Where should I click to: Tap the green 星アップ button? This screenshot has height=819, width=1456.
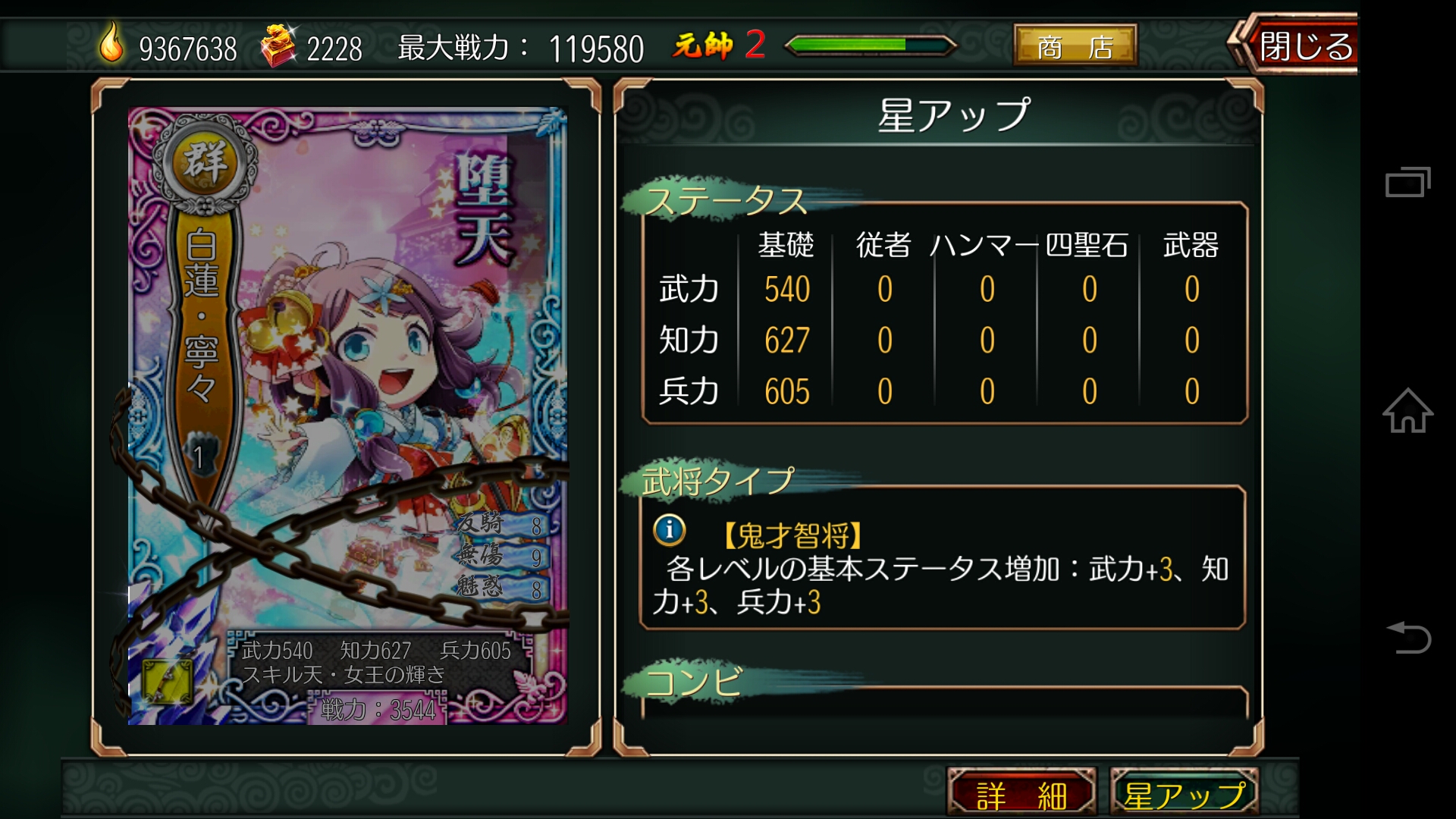(1185, 794)
